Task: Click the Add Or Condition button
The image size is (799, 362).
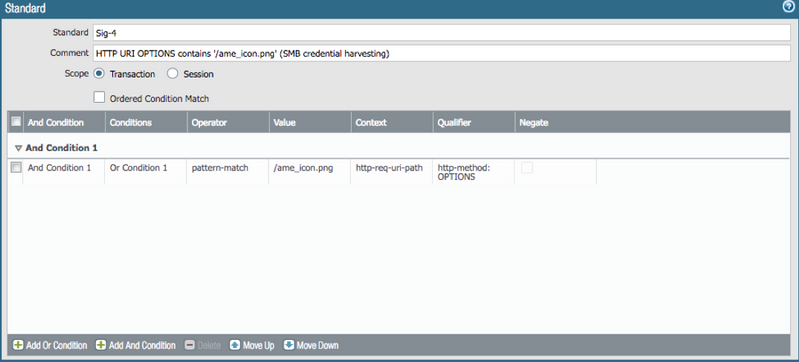Action: click(50, 345)
